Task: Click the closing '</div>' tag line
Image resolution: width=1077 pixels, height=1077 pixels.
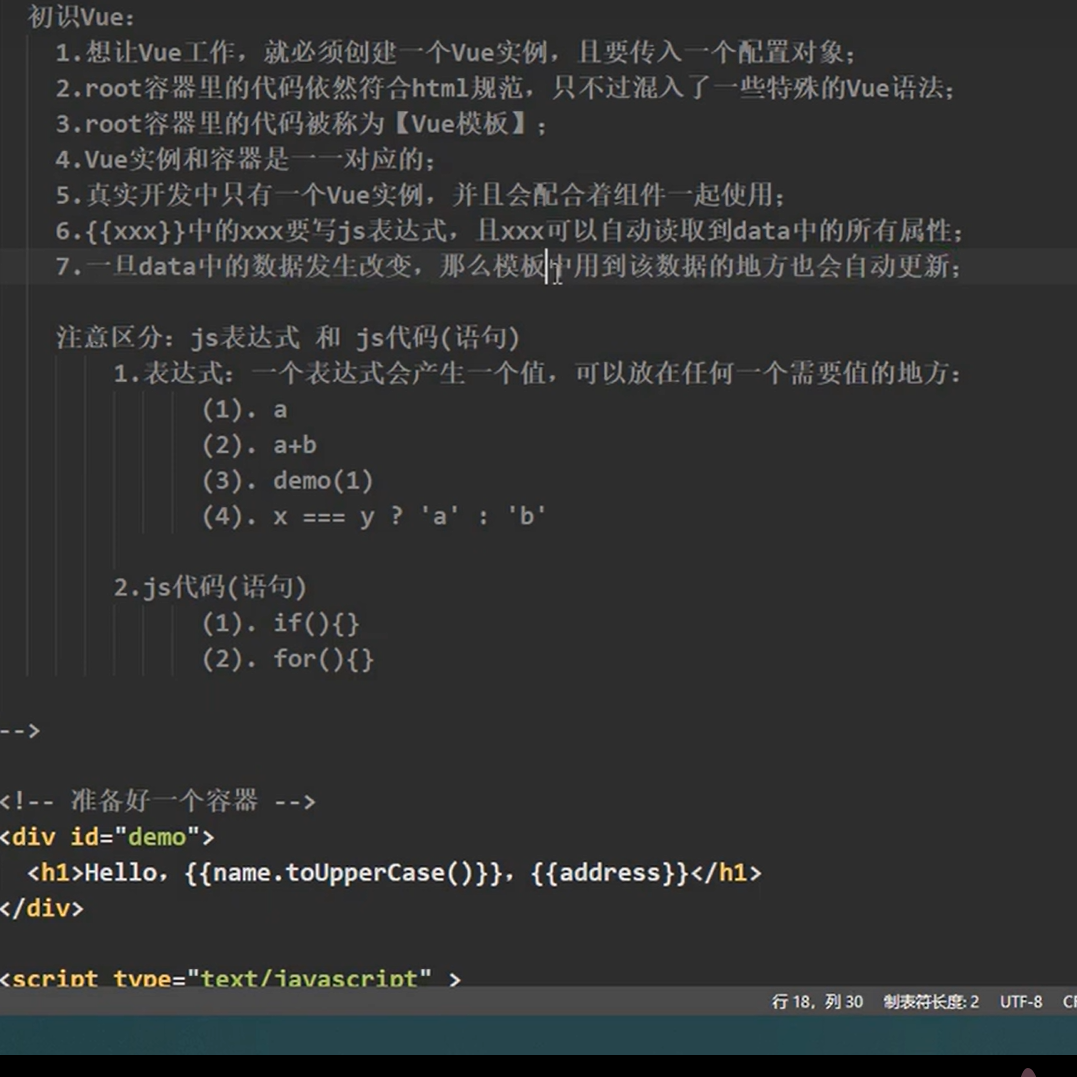Action: click(x=42, y=908)
